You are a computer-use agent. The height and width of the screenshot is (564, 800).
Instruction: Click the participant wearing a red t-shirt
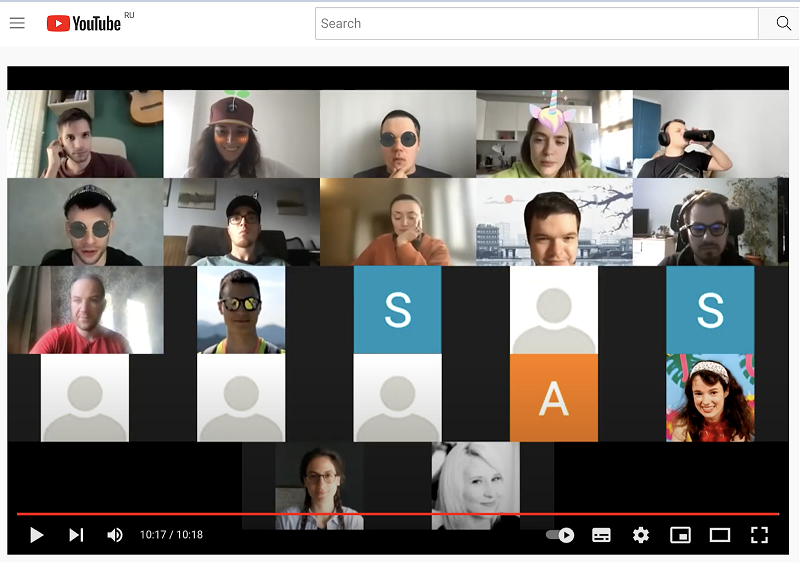click(85, 310)
